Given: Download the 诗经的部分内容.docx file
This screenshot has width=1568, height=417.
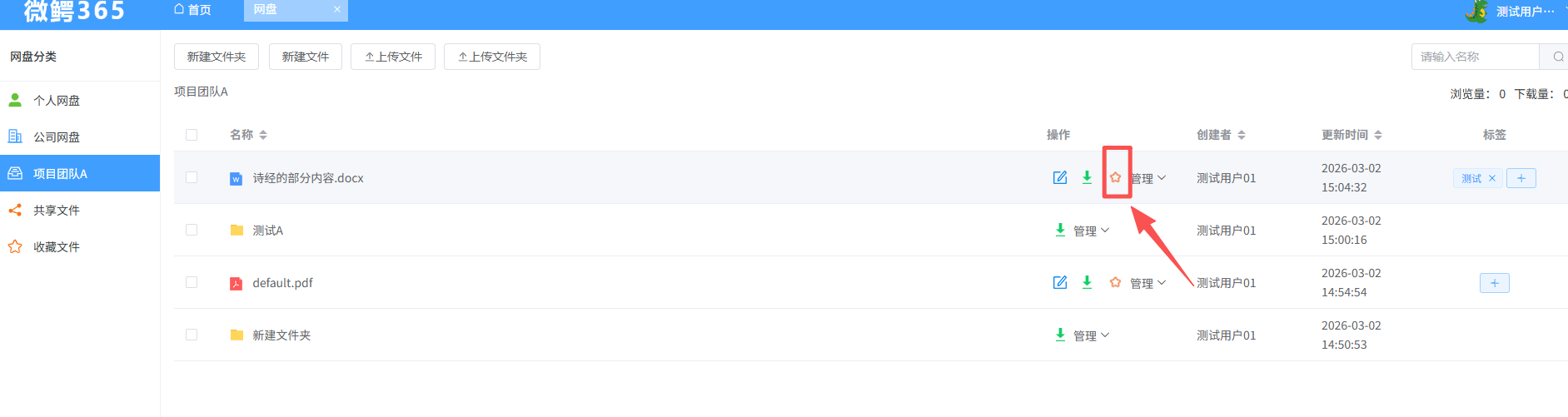Looking at the screenshot, I should click(x=1087, y=177).
